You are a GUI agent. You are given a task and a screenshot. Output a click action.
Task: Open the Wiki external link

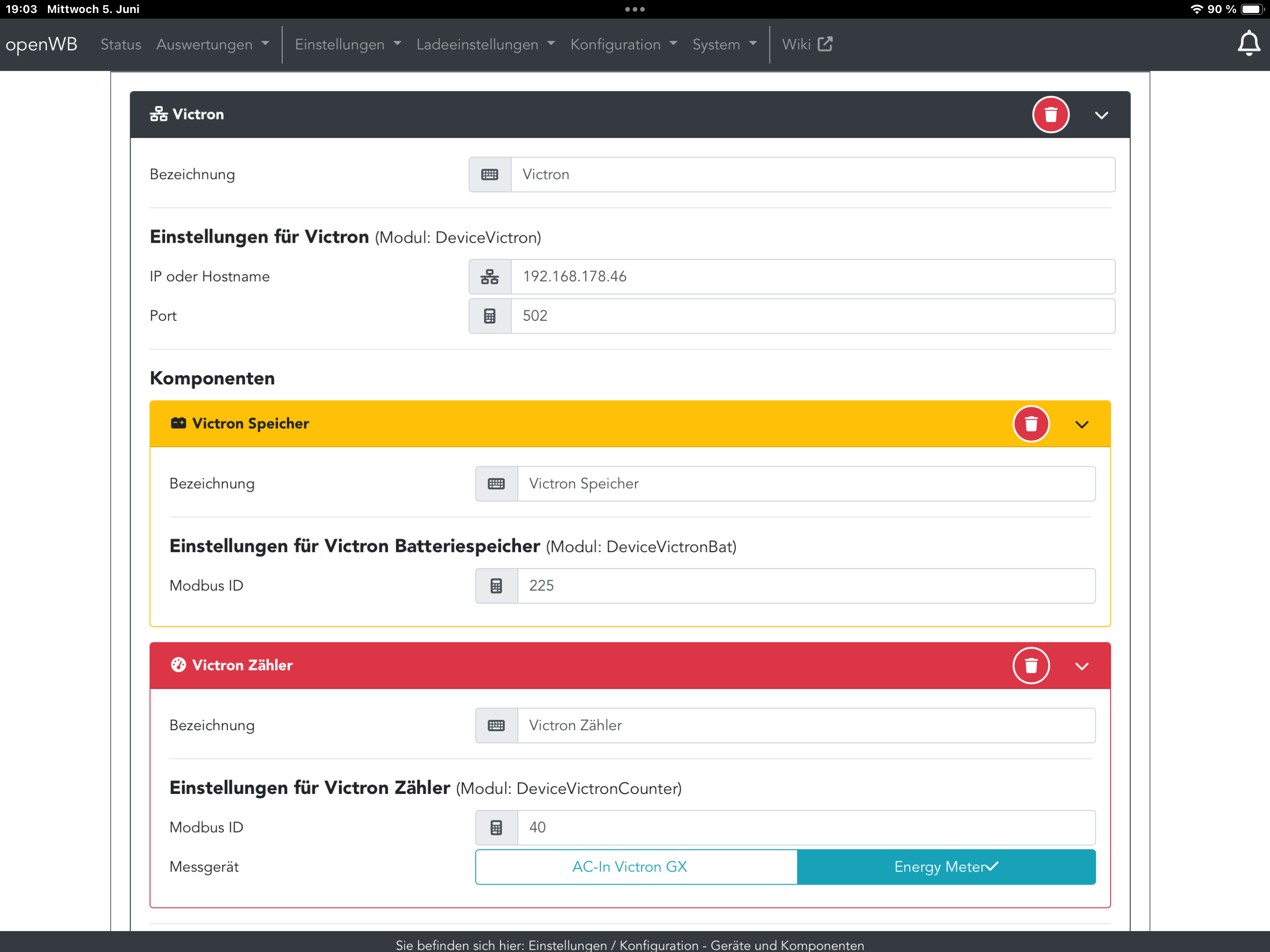point(807,44)
